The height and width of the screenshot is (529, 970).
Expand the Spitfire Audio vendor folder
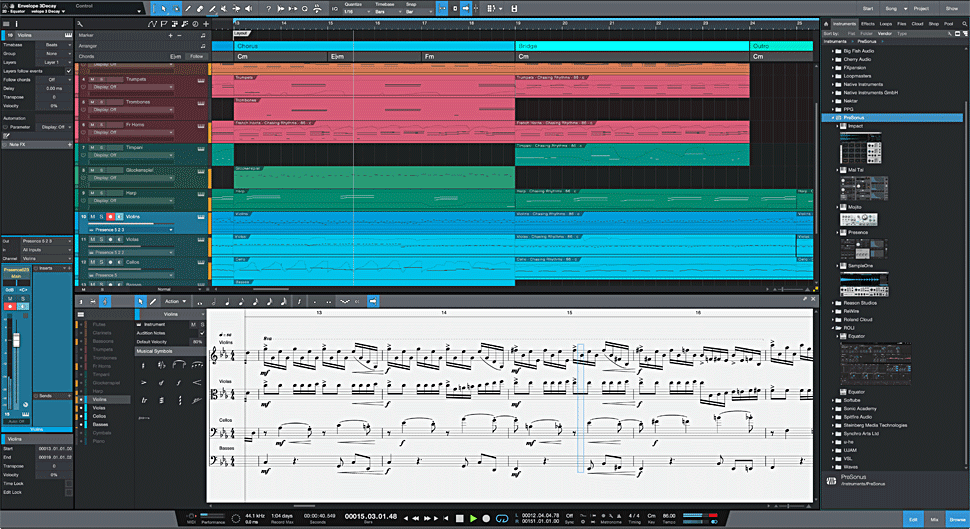coord(833,417)
